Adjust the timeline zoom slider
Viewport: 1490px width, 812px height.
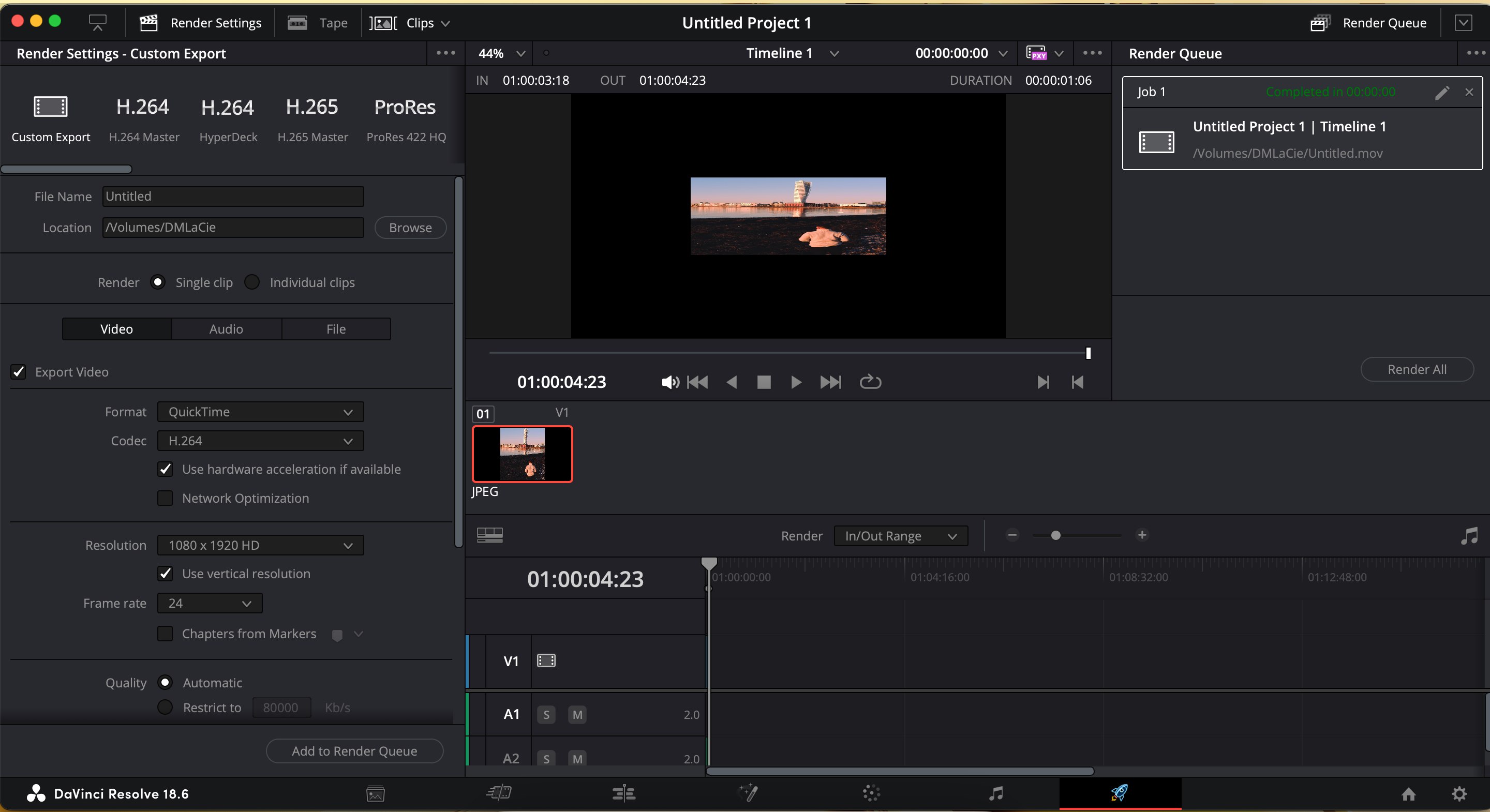click(1056, 535)
